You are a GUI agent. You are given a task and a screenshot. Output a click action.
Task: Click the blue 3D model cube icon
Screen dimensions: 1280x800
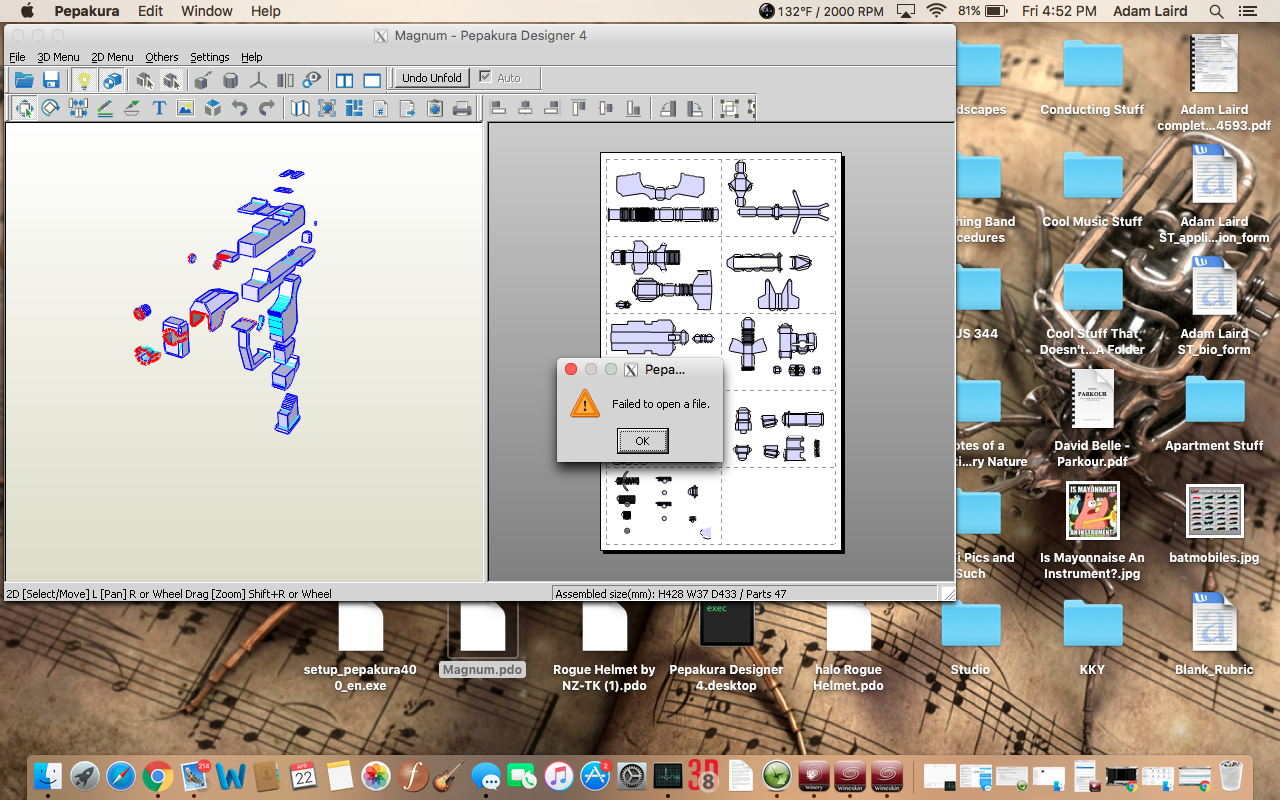tap(212, 108)
